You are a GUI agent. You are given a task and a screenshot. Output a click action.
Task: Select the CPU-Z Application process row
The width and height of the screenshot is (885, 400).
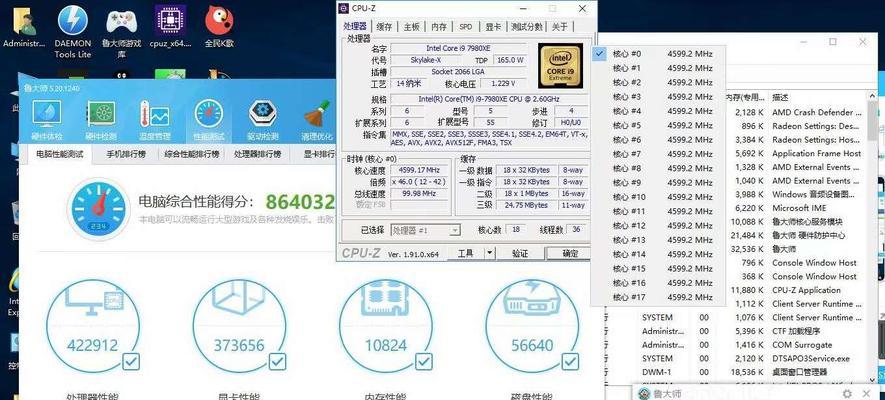[x=796, y=290]
